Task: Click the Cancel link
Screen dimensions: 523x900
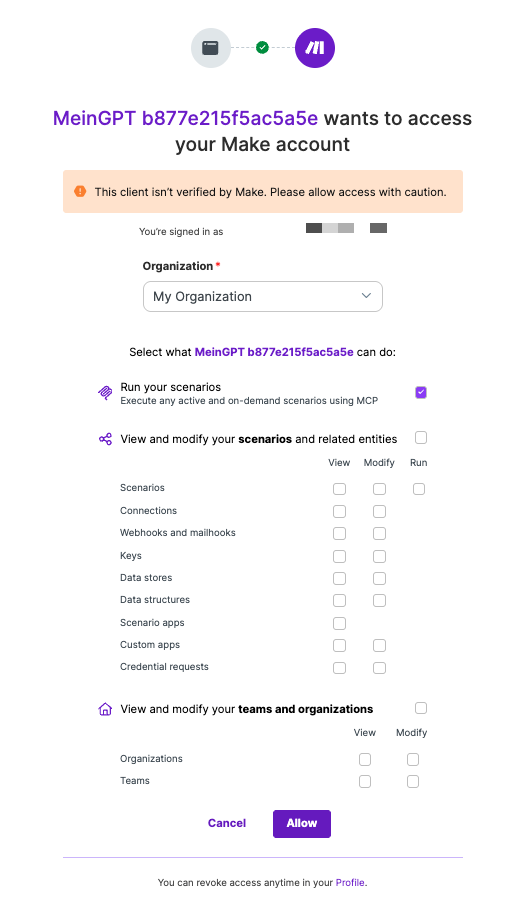Action: [227, 823]
